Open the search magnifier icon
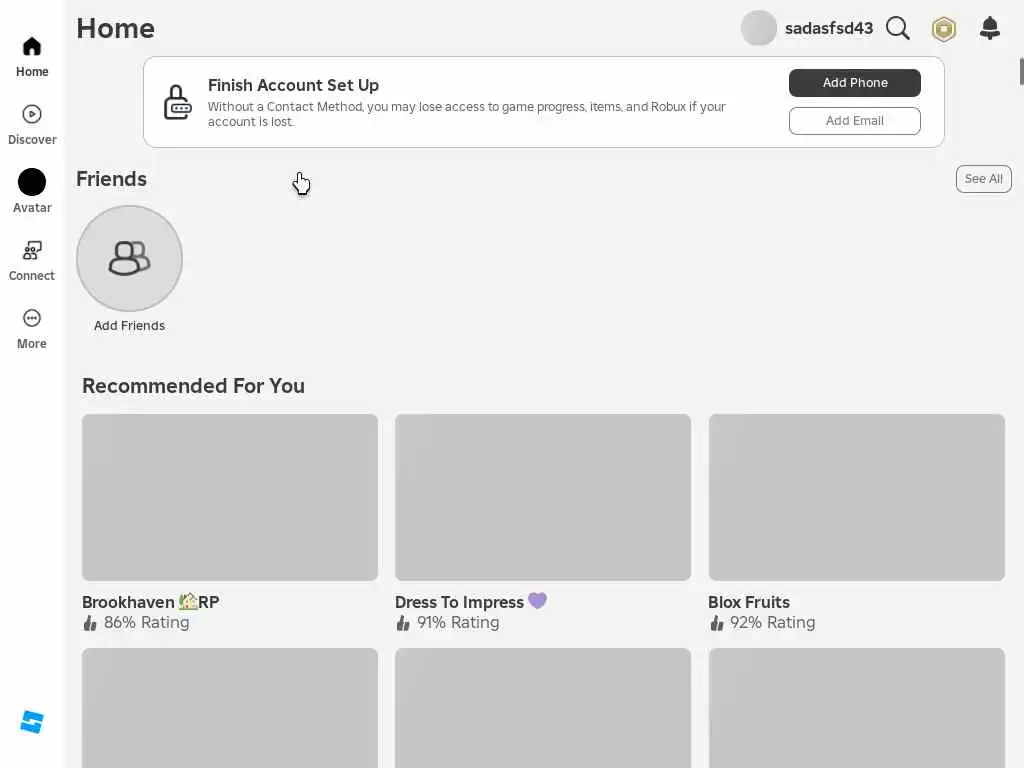 coord(898,29)
